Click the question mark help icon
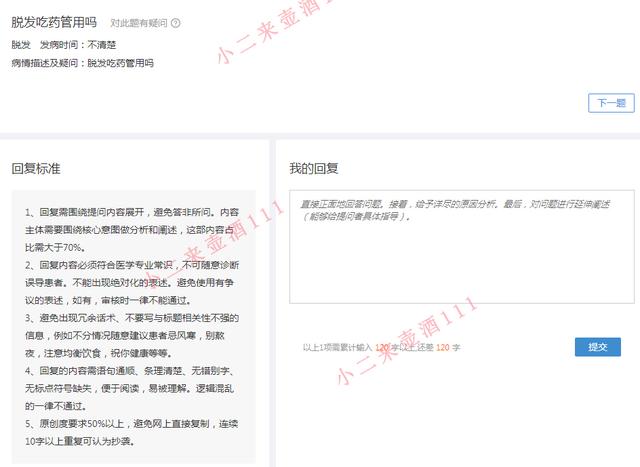640x467 pixels. click(176, 22)
